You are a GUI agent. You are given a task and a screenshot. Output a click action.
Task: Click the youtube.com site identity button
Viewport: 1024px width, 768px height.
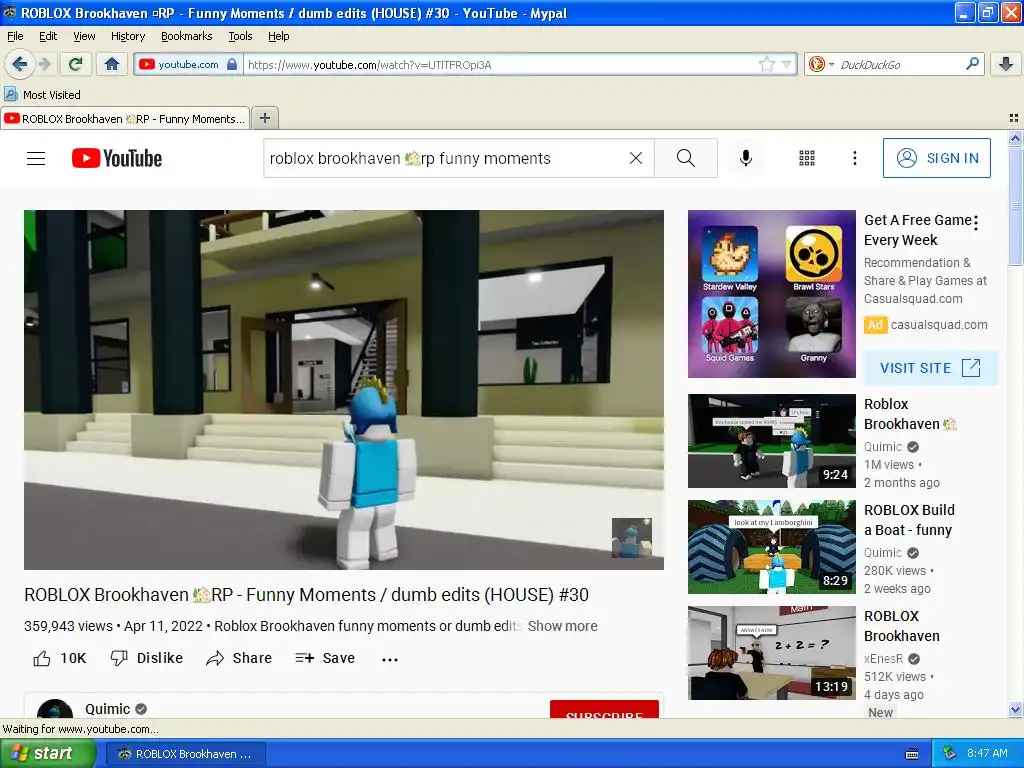pyautogui.click(x=188, y=64)
